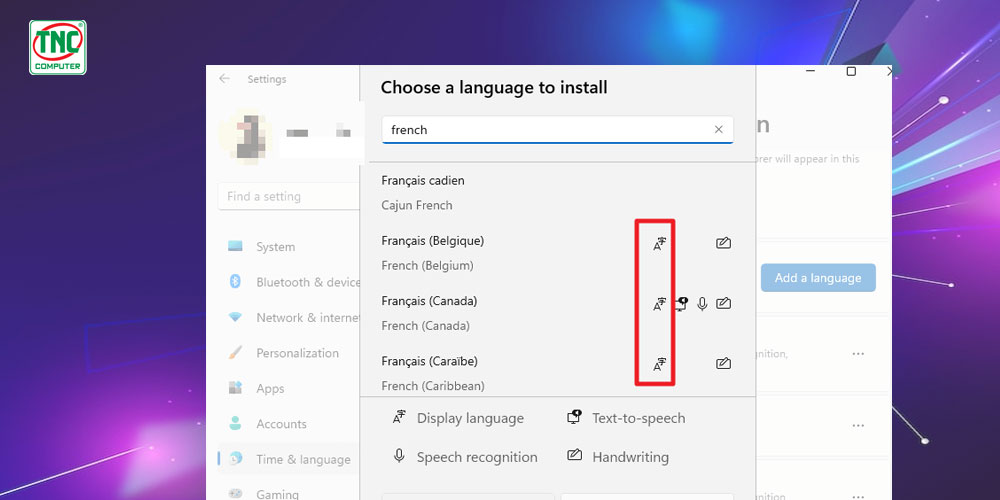Image resolution: width=1000 pixels, height=500 pixels.
Task: Click the French (Belgium) subtitle text
Action: tap(427, 265)
